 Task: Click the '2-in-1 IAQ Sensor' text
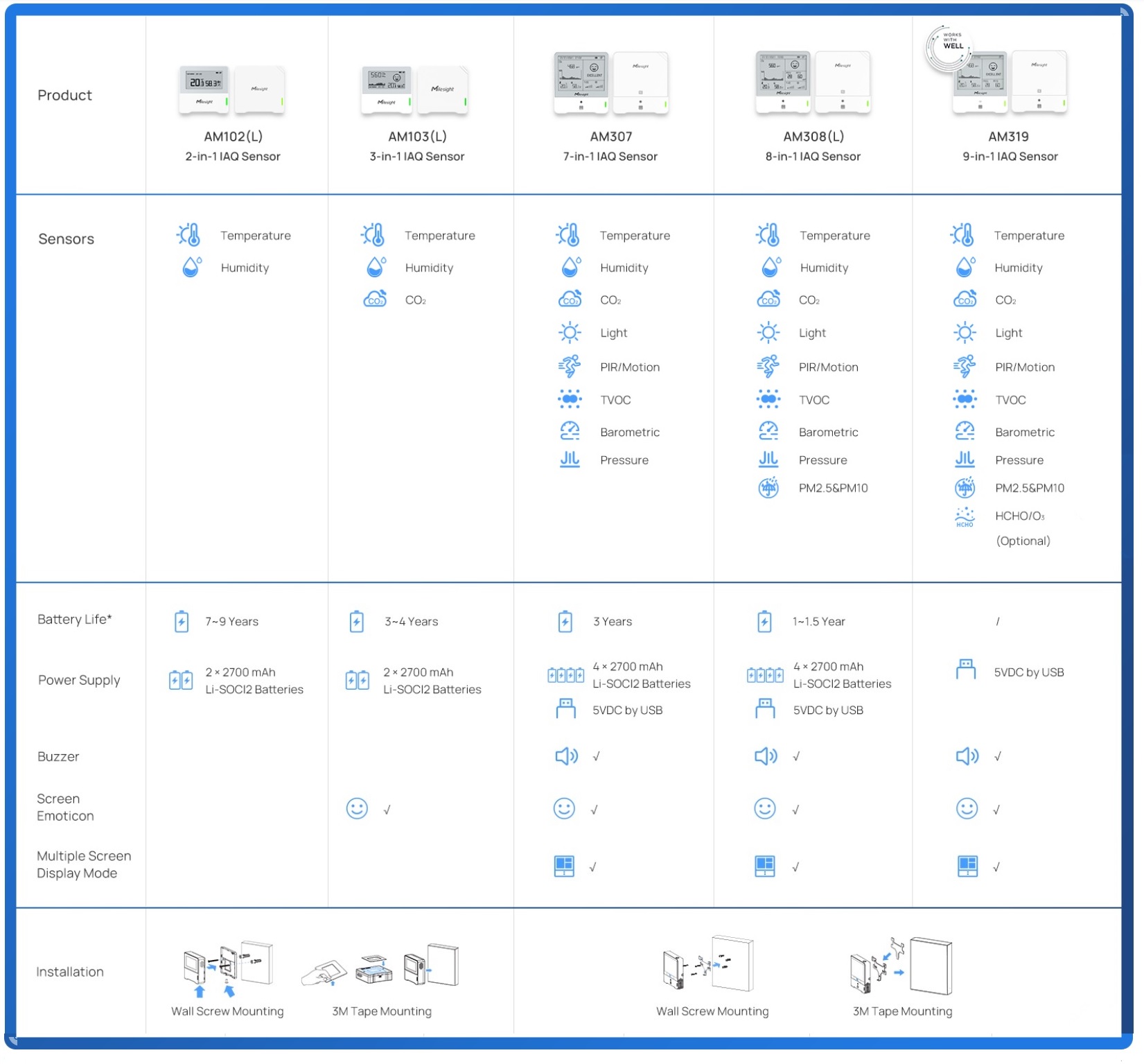233,157
